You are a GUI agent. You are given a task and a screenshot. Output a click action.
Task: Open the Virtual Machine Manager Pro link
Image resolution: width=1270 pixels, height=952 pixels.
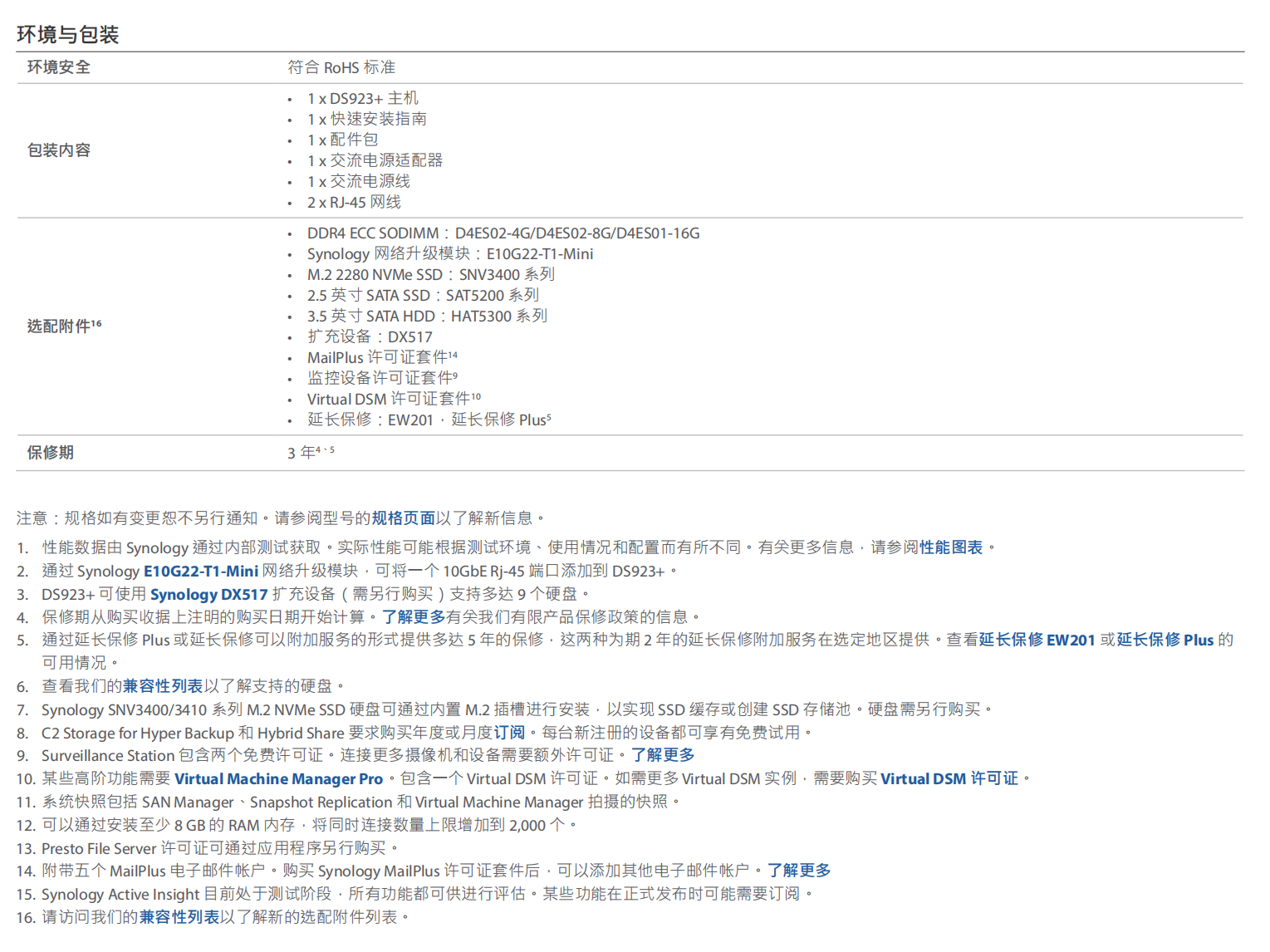[279, 778]
